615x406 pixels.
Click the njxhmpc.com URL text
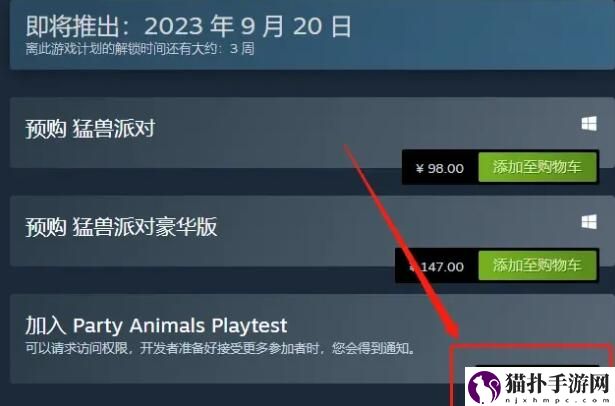click(x=557, y=400)
